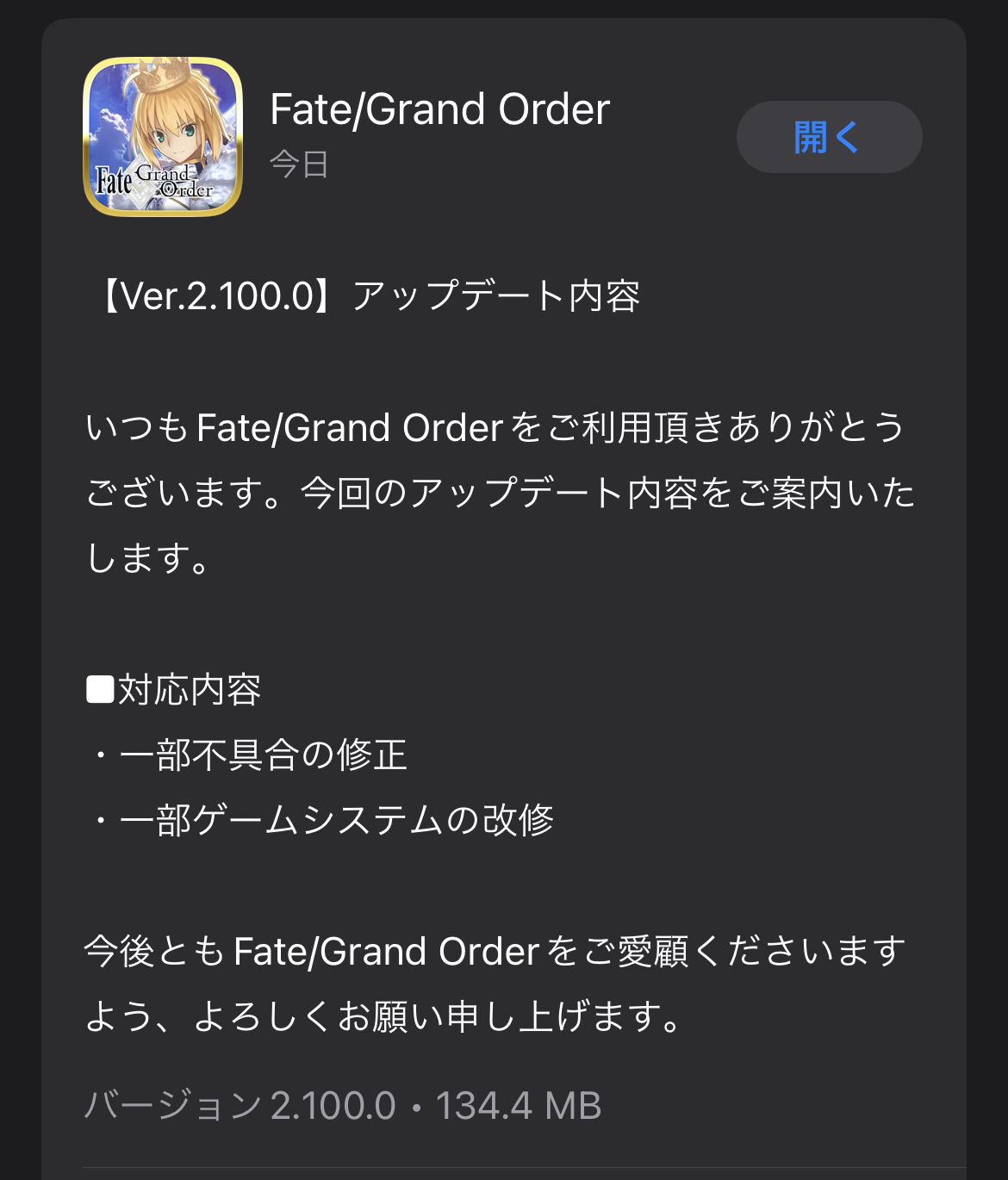Viewport: 1008px width, 1180px height.
Task: Tap the します。 ending line
Action: click(x=148, y=559)
